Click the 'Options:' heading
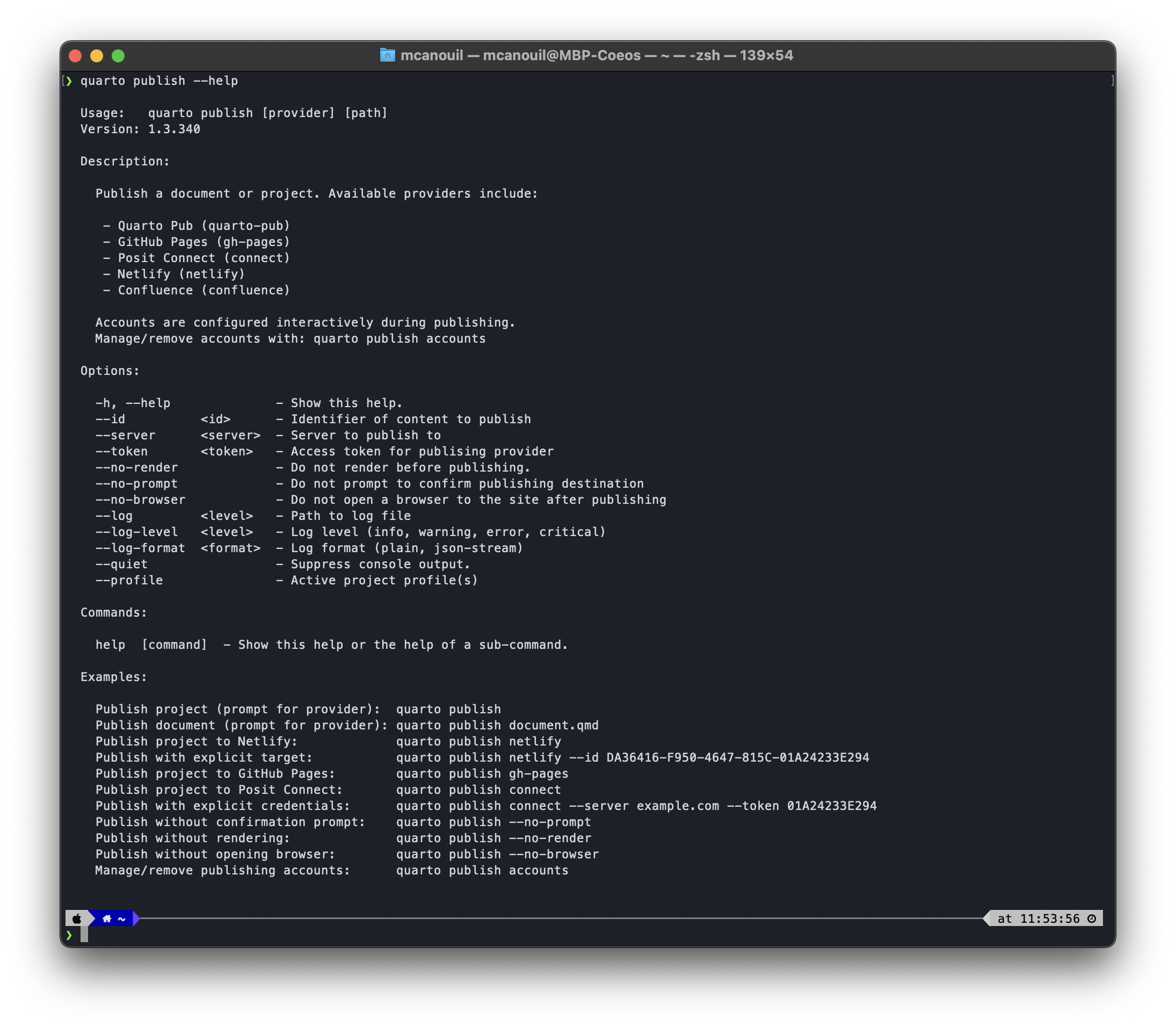1176x1027 pixels. click(x=110, y=371)
